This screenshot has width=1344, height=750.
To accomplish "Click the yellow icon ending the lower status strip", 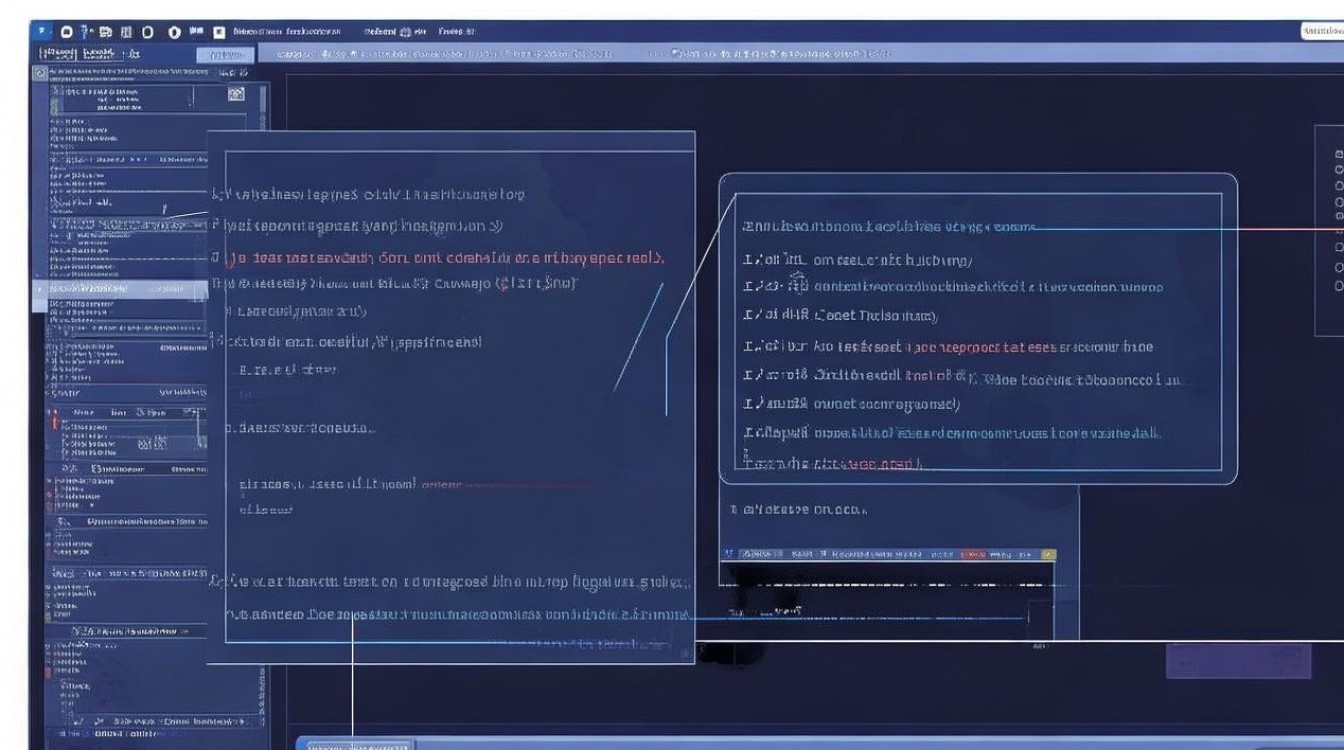I will [x=1047, y=554].
